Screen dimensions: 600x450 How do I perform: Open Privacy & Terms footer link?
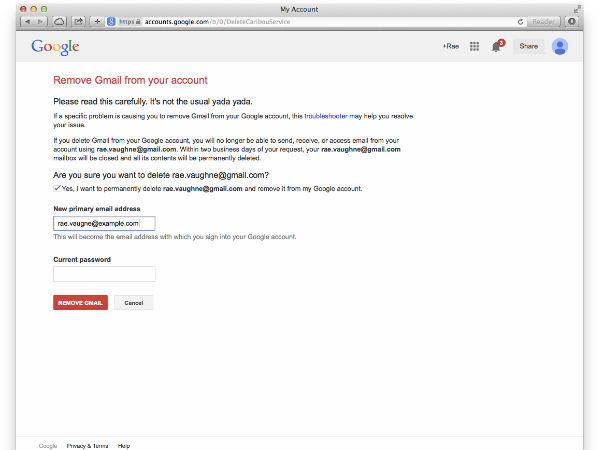[87, 445]
